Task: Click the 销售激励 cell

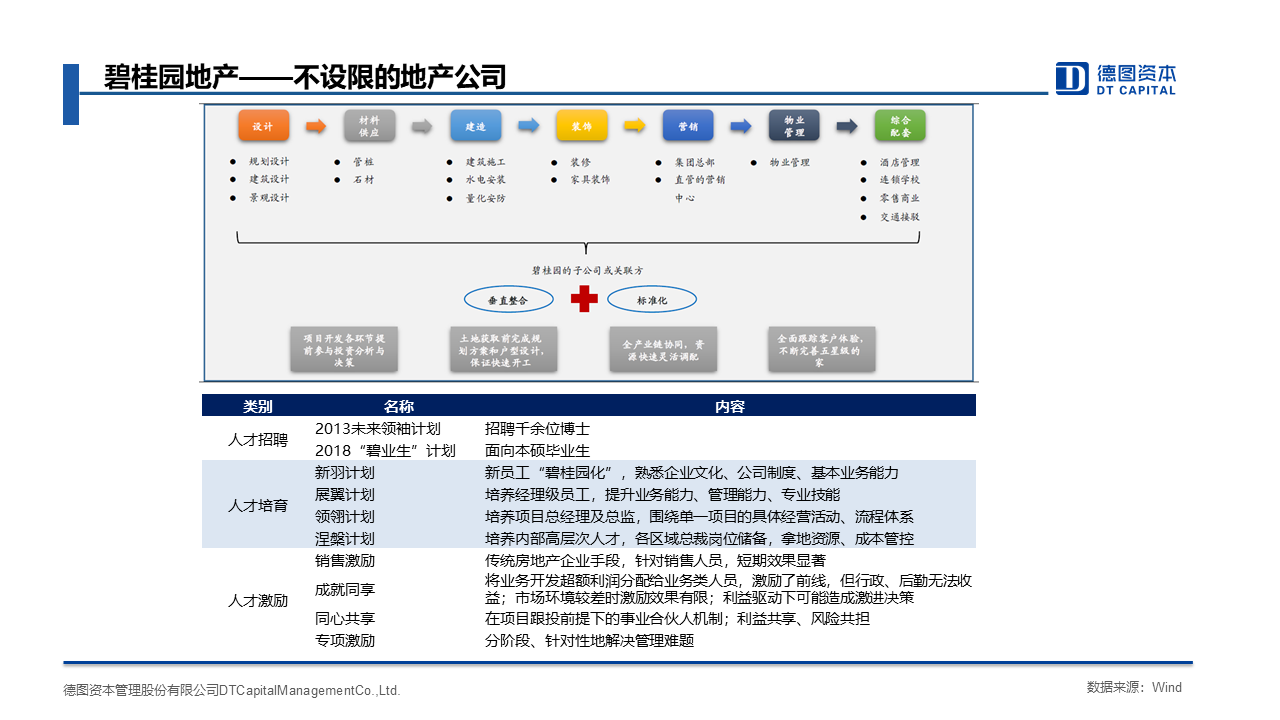Action: coord(345,560)
